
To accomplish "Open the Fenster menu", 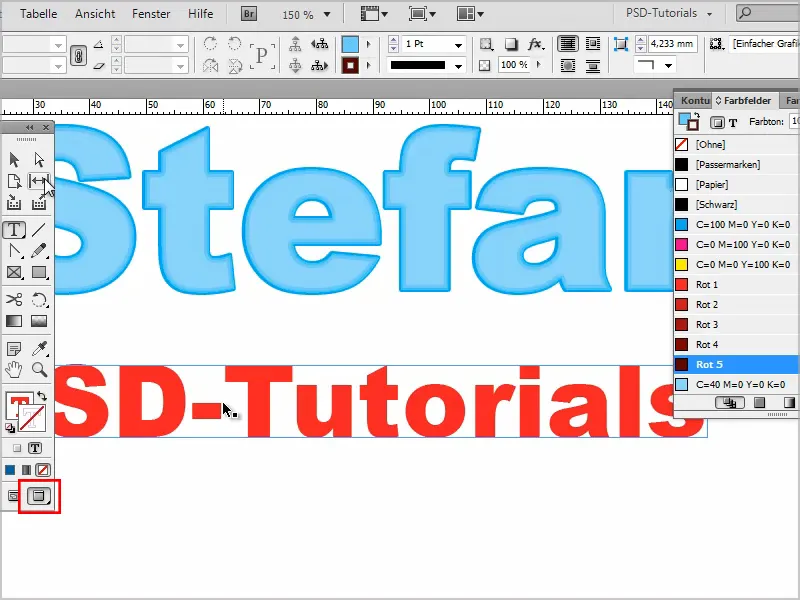I will pyautogui.click(x=151, y=14).
